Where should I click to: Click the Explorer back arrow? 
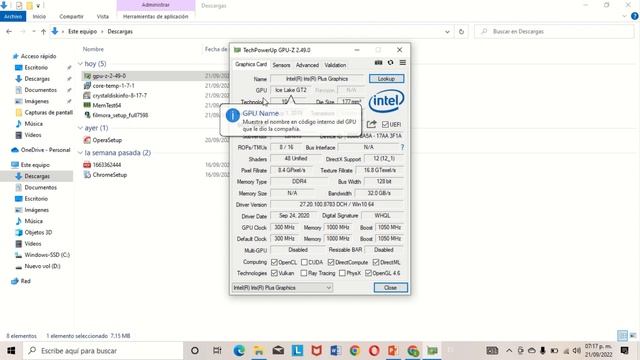pyautogui.click(x=9, y=31)
